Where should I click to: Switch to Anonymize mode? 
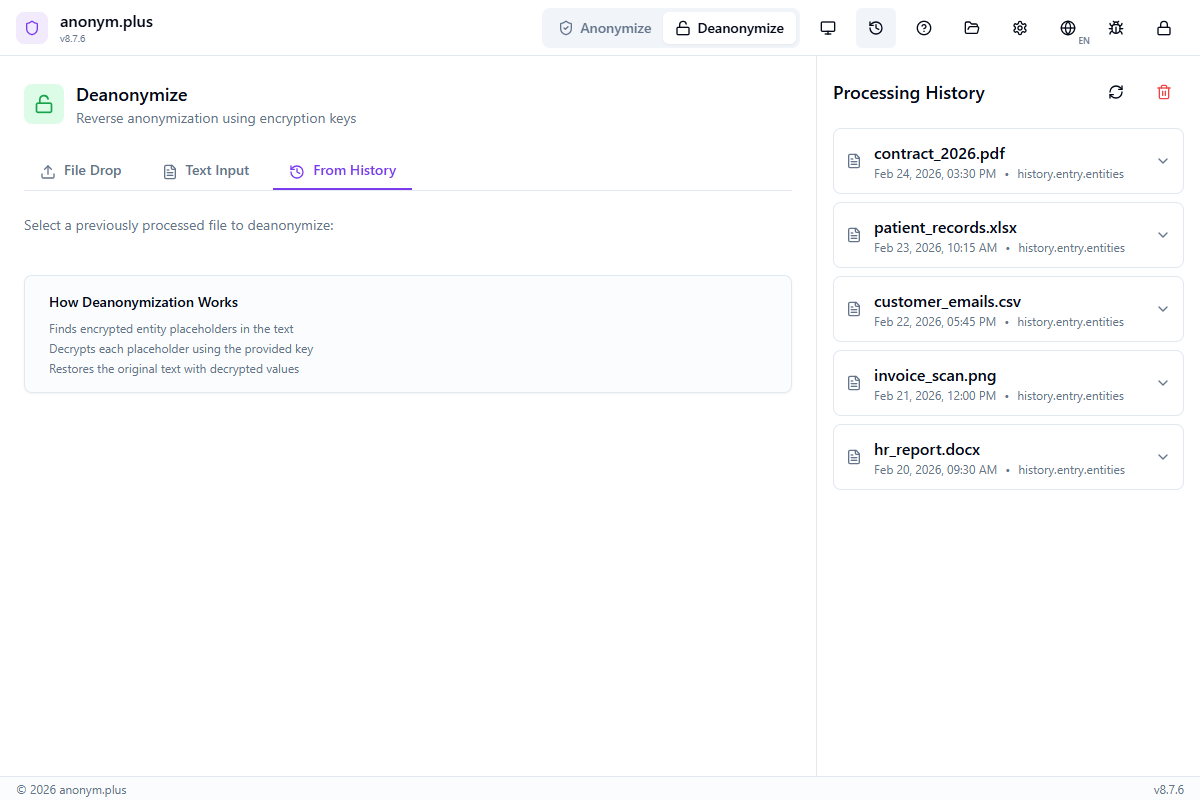coord(605,28)
